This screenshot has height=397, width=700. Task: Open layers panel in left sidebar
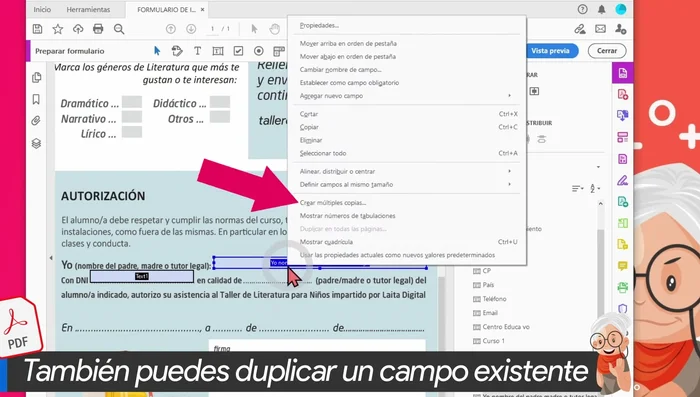coord(37,143)
